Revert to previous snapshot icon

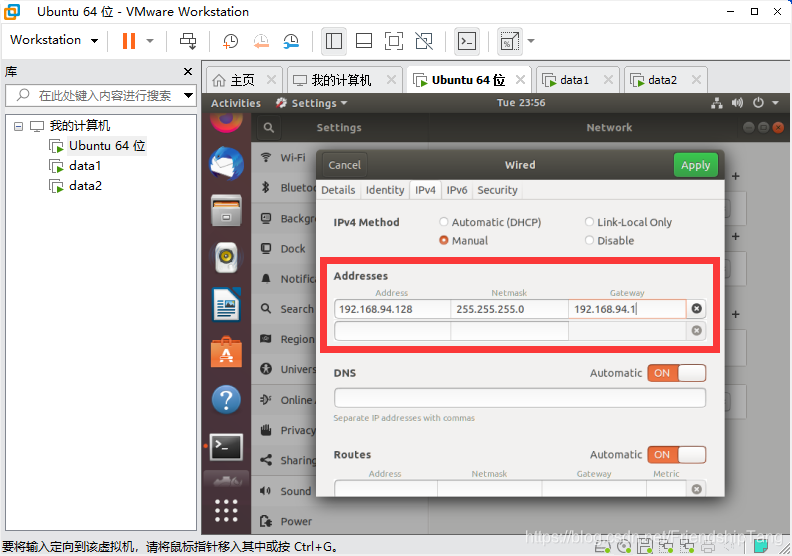coord(261,41)
